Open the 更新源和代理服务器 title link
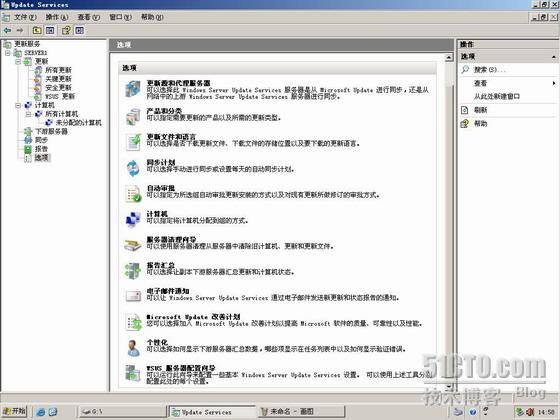Screen dimensions: 560x420 179,83
